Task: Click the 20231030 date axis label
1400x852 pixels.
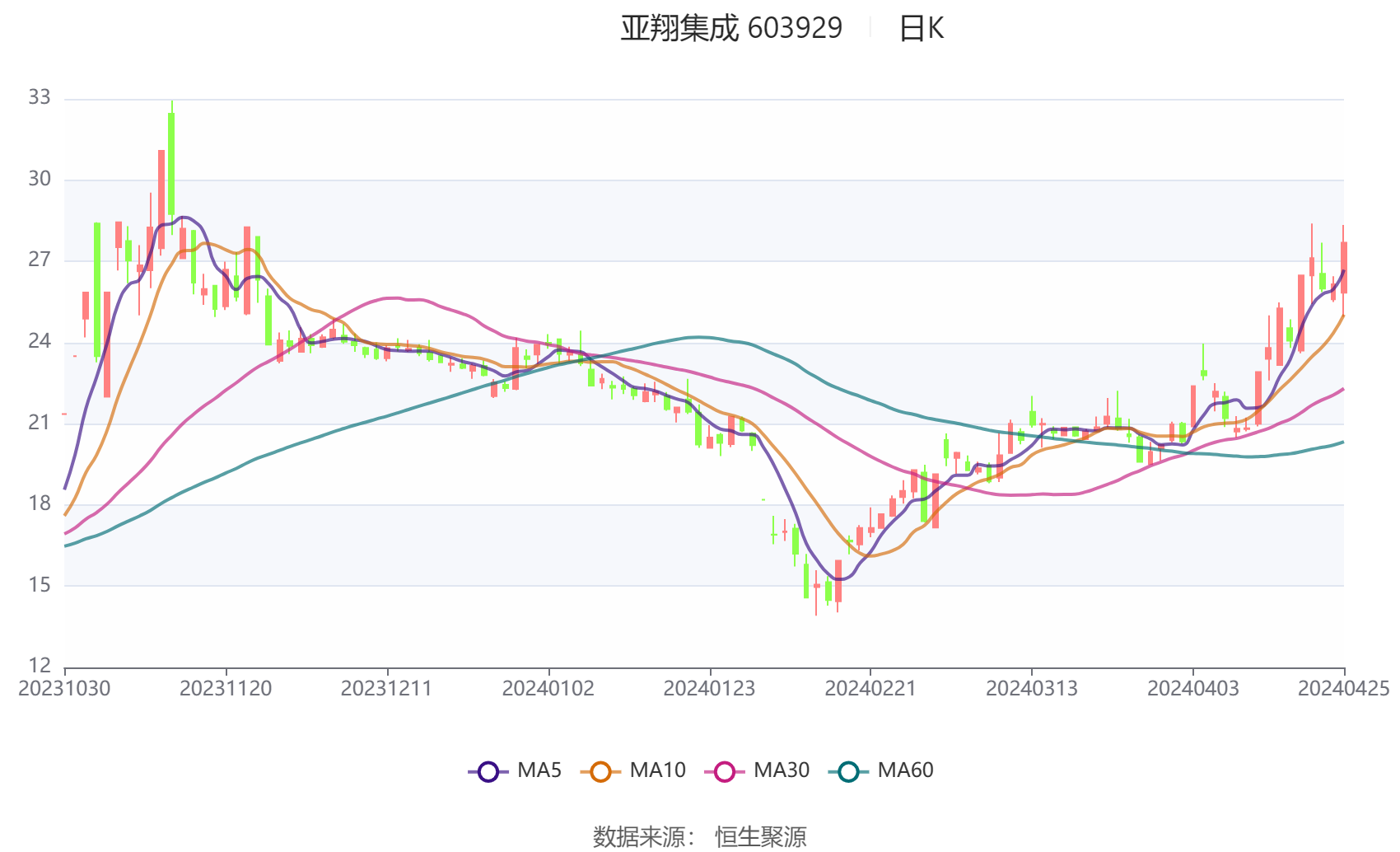Action: [64, 689]
